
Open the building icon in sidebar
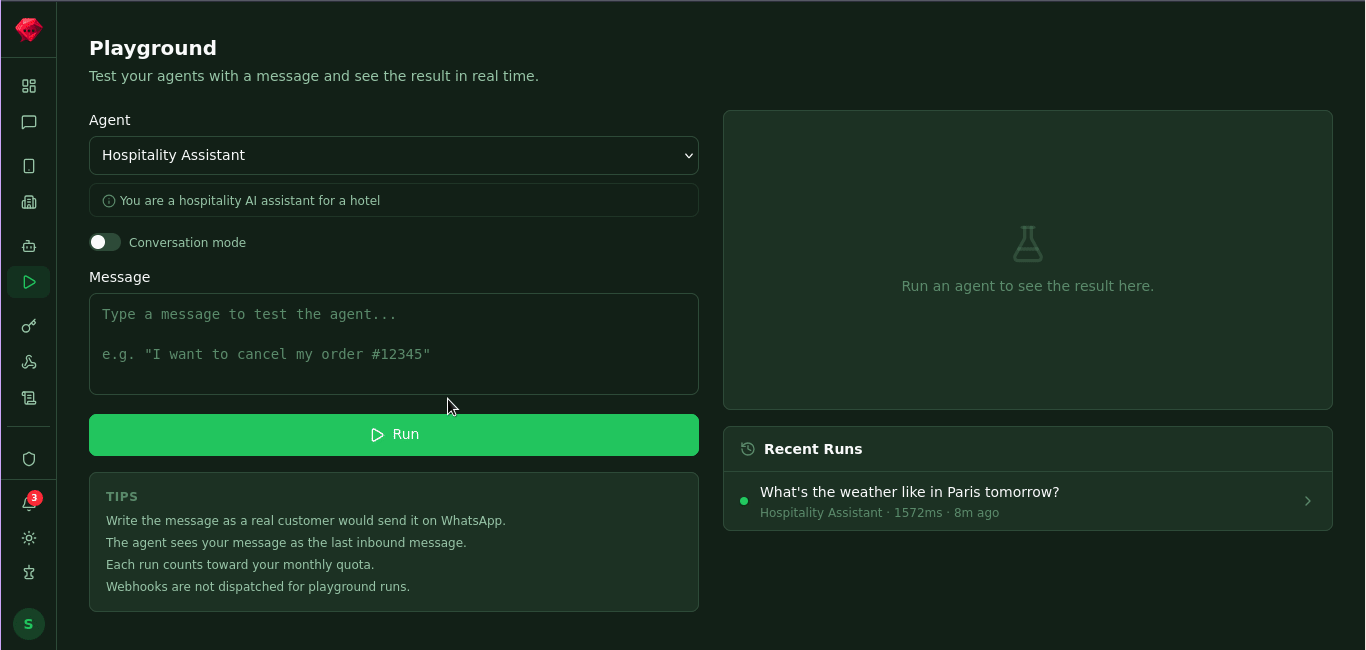(x=29, y=202)
